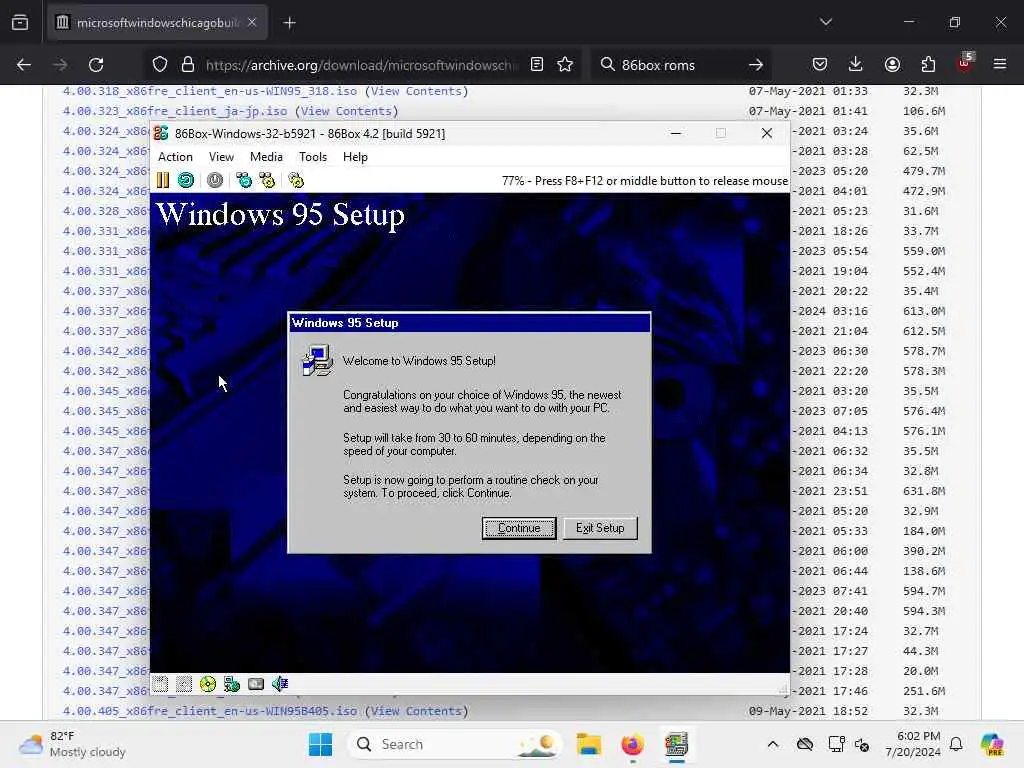Open the Media menu in 86Box

[x=266, y=157]
